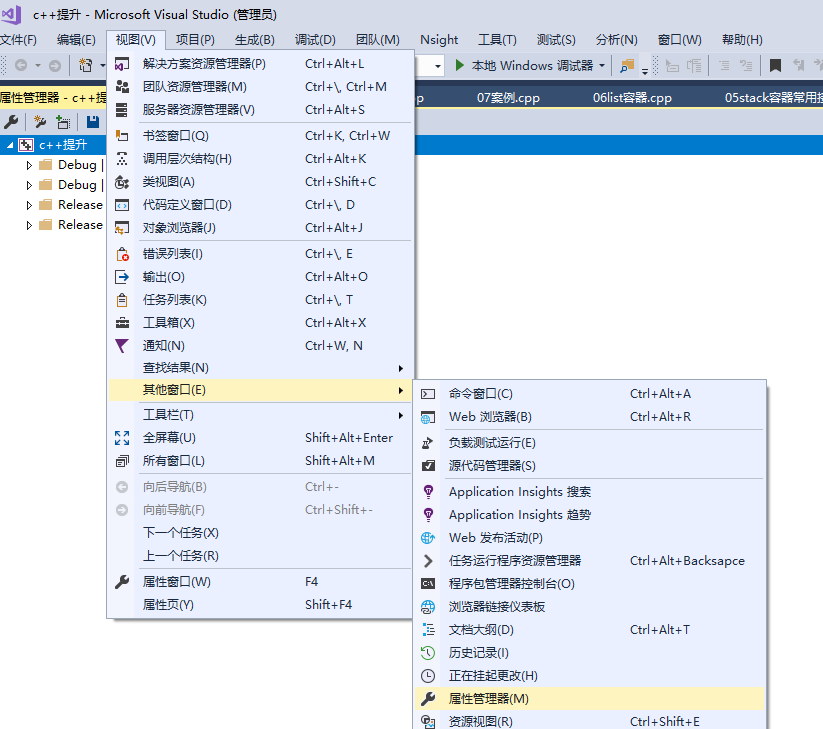Image resolution: width=823 pixels, height=729 pixels.
Task: Select Previous Task (上一个任务) menu entry
Action: coord(260,556)
